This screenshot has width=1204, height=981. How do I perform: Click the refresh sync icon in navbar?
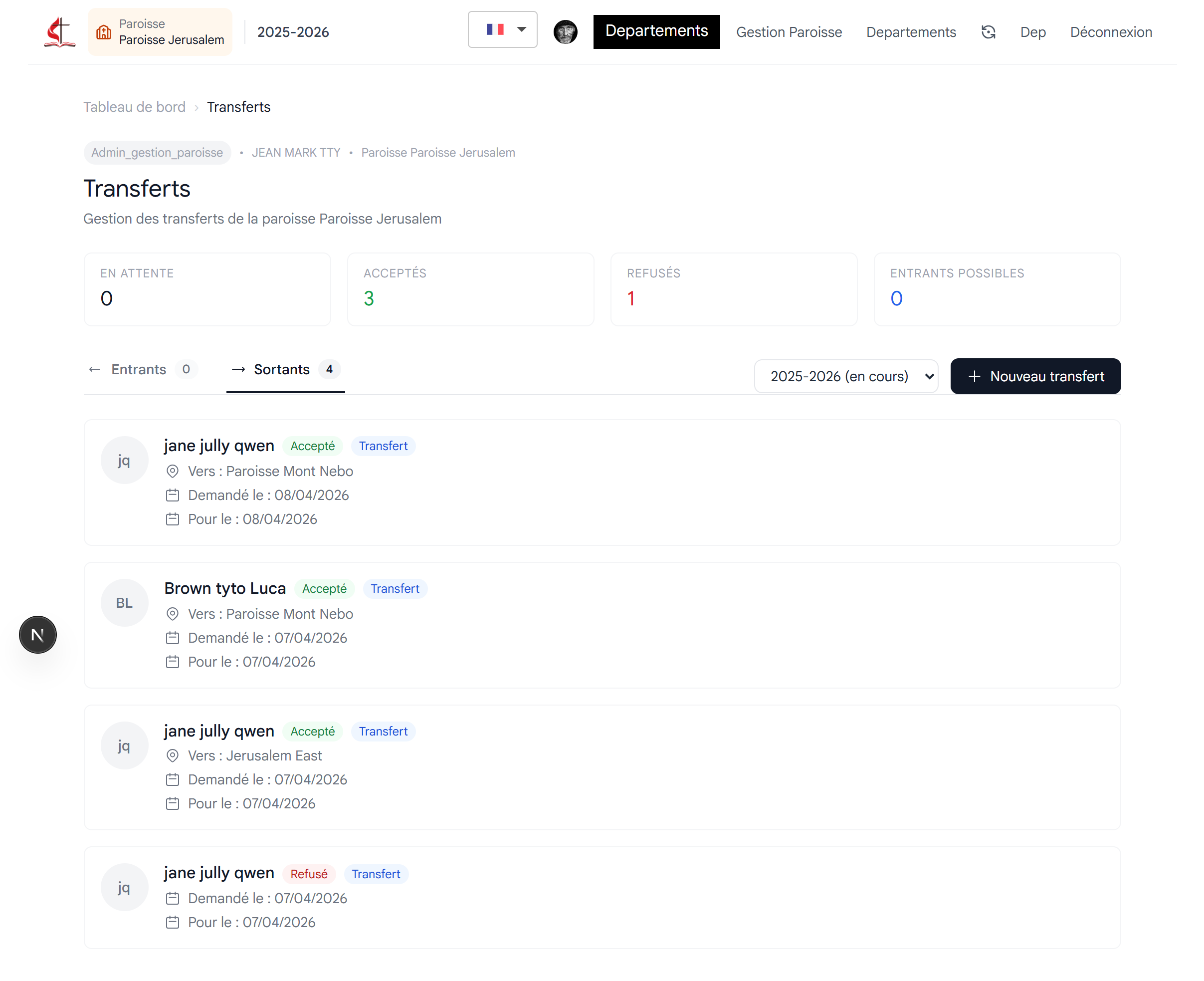pyautogui.click(x=988, y=32)
